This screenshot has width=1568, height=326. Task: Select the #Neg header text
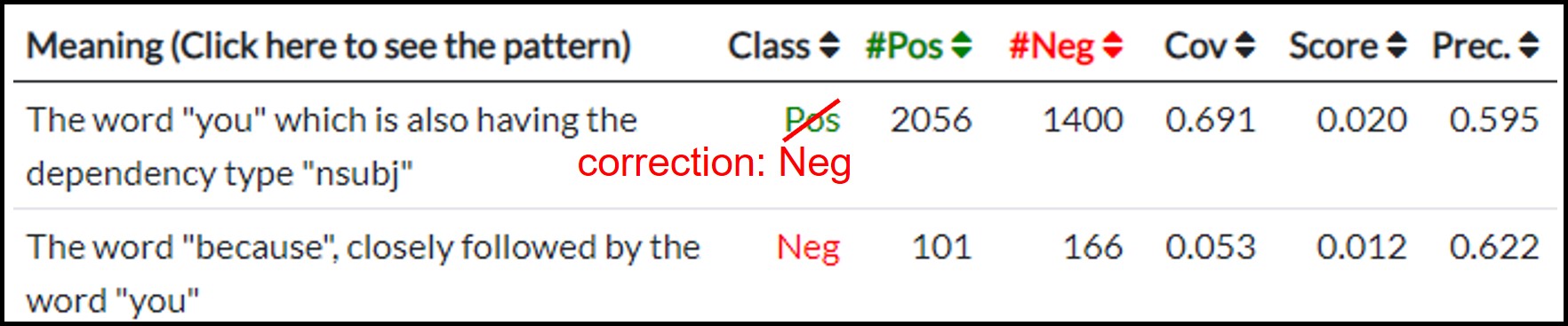point(1052,46)
